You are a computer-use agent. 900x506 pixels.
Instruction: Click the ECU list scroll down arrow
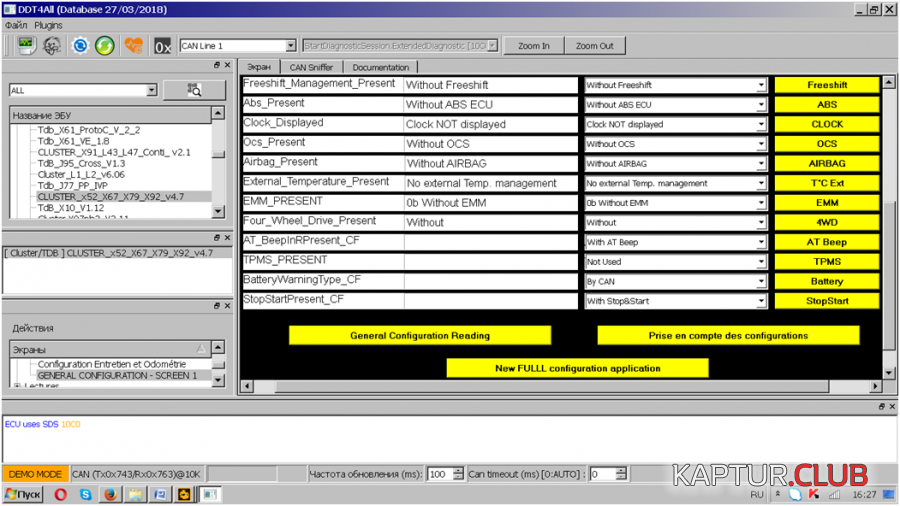pos(218,212)
